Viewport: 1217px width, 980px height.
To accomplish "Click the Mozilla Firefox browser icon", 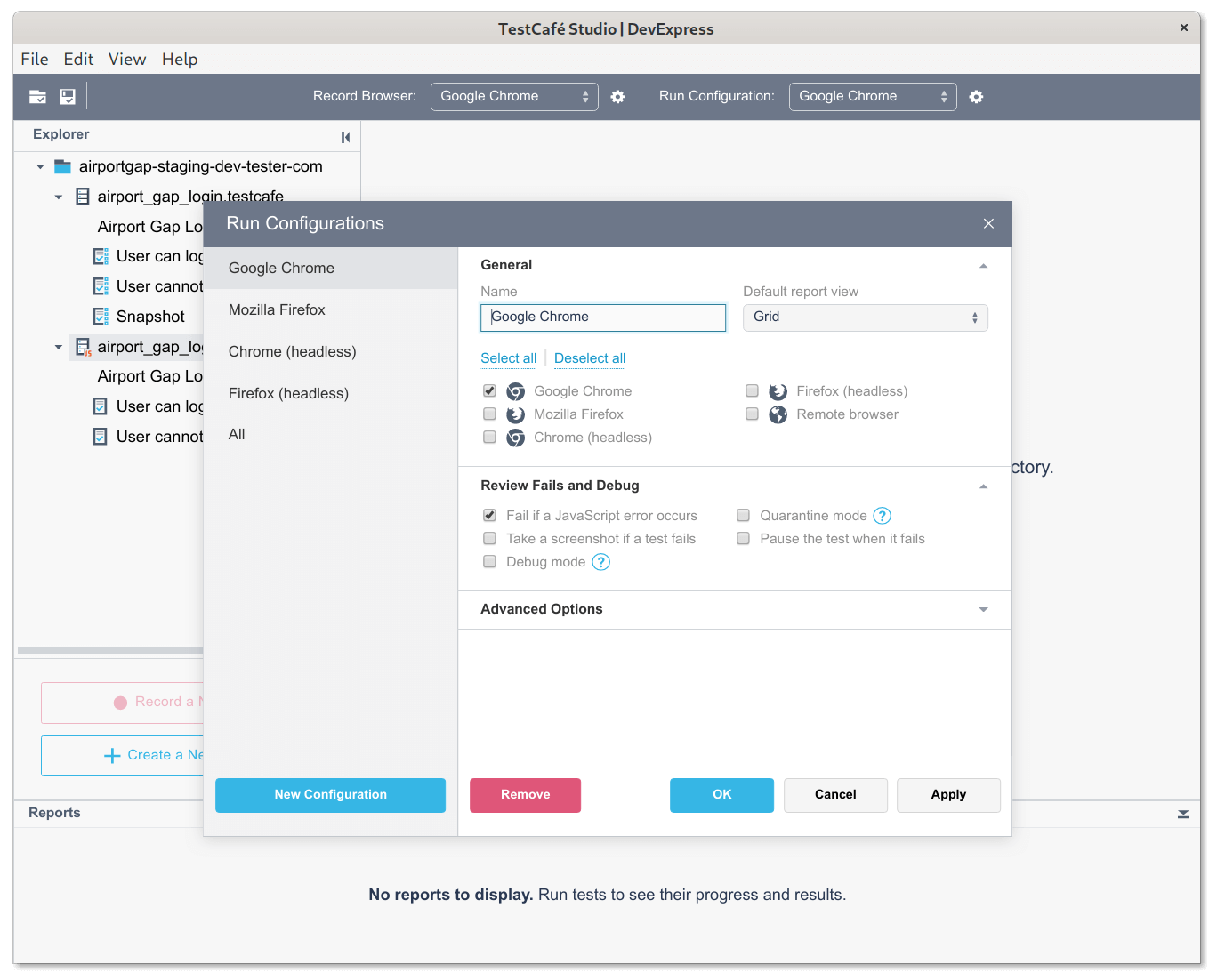I will point(516,414).
